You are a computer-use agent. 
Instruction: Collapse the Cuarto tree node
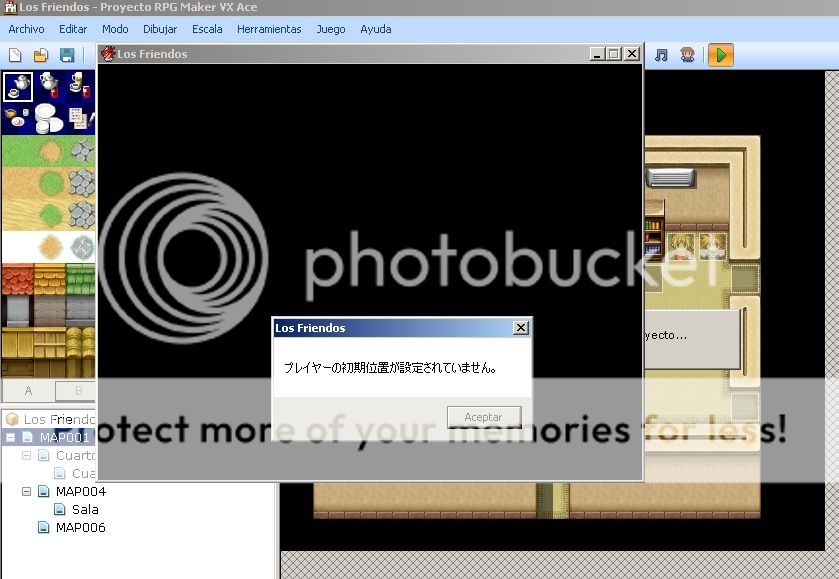26,456
